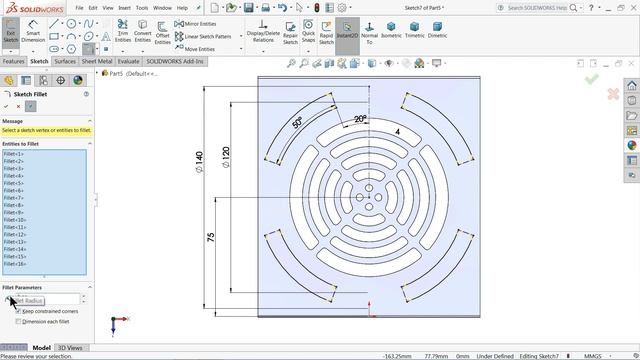Open Quick Snaps
Image resolution: width=640 pixels, height=360 pixels.
click(308, 31)
